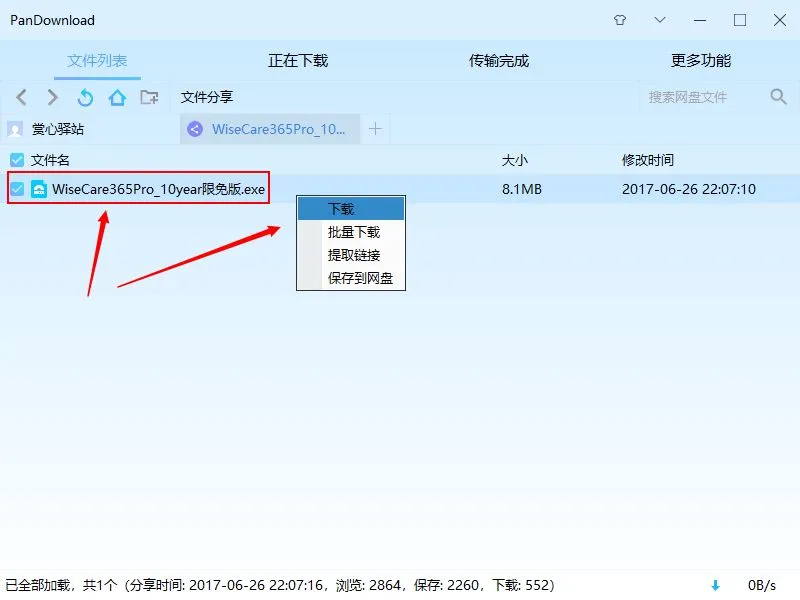Click the 2017-06-26 22:07:10 modified time
Screen dimensions: 800x600
pyautogui.click(x=689, y=189)
